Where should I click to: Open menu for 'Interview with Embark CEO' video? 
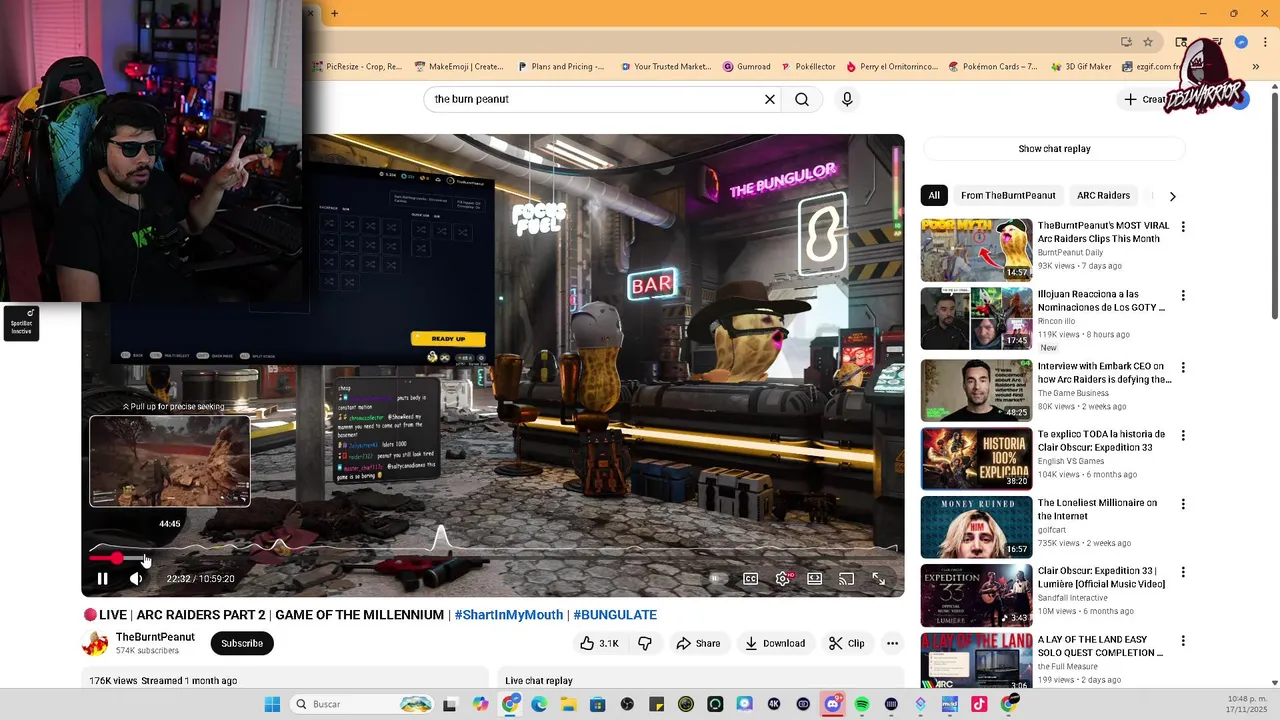[x=1183, y=367]
